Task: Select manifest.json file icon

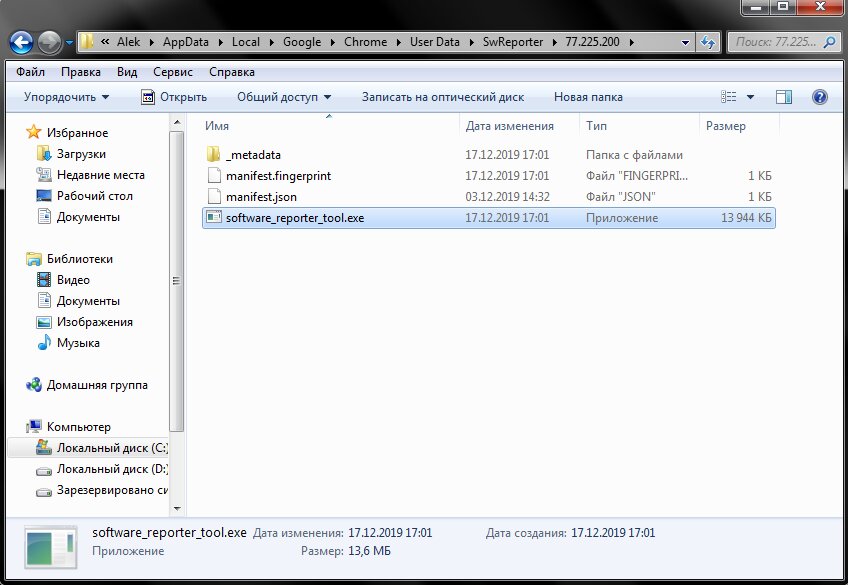Action: [215, 197]
